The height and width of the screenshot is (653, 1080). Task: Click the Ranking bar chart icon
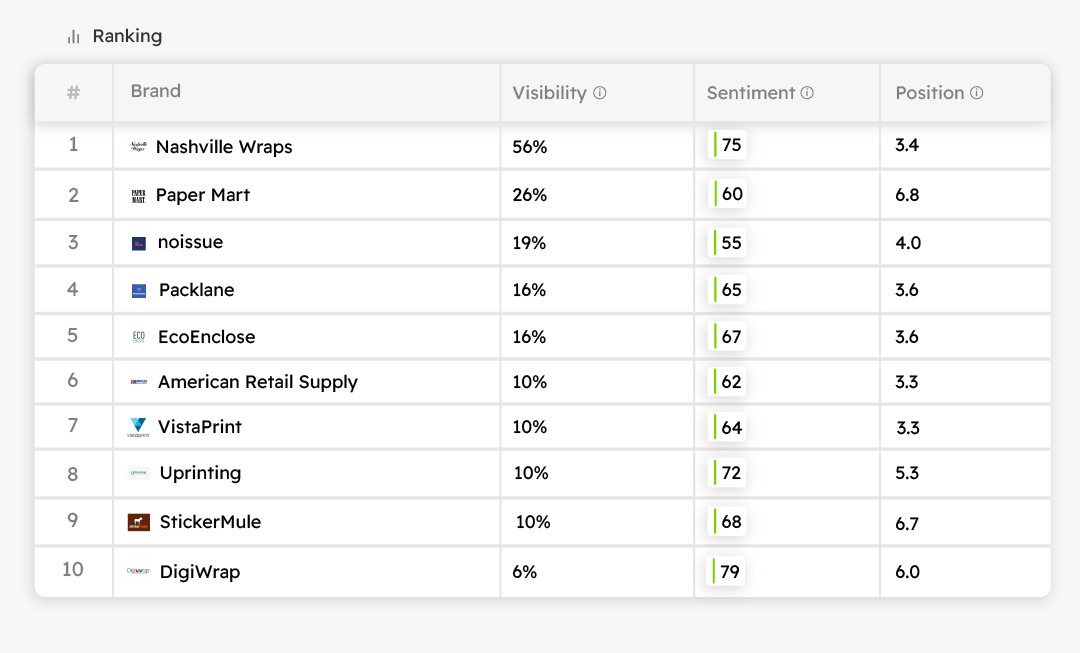click(x=73, y=37)
